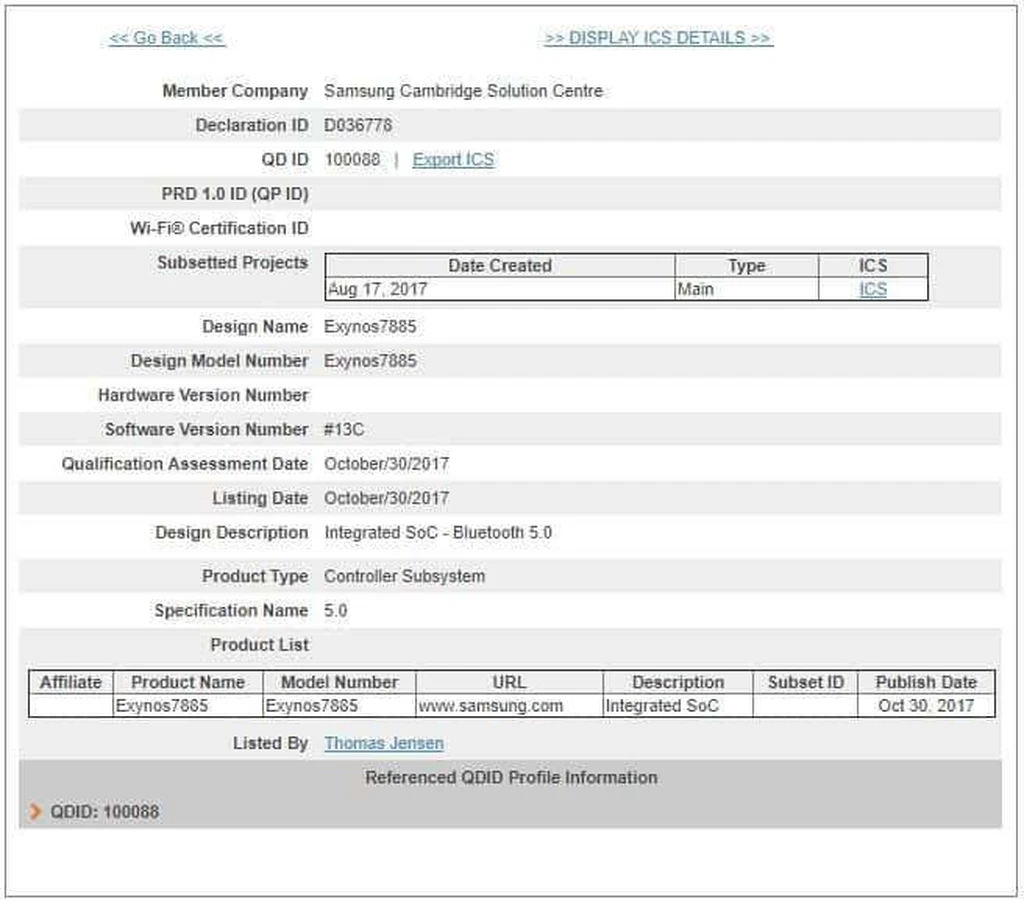Click the Main type cell
Viewport: 1024px width, 902px height.
pyautogui.click(x=746, y=289)
